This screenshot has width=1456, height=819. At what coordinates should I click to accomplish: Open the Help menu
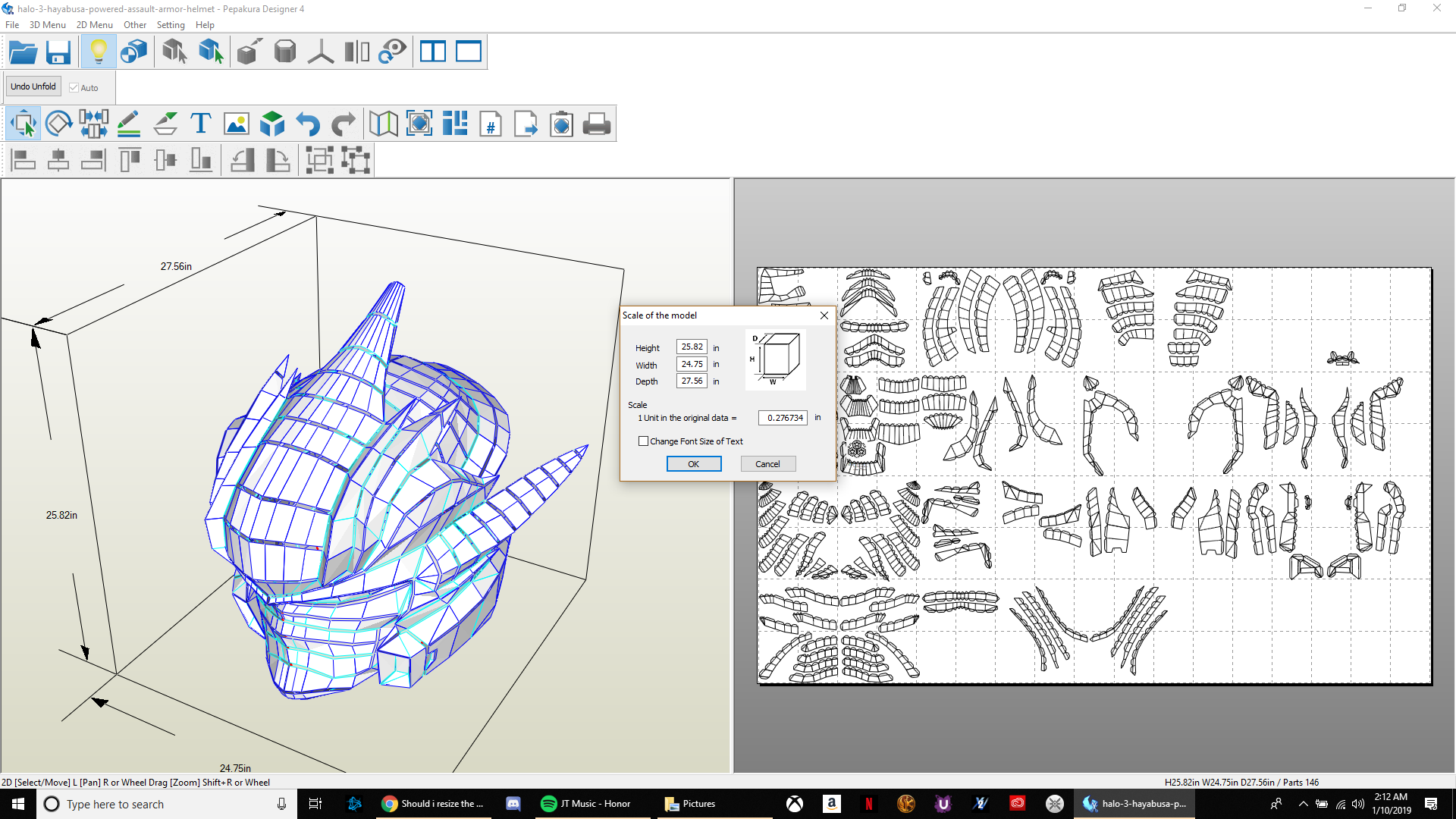[205, 25]
